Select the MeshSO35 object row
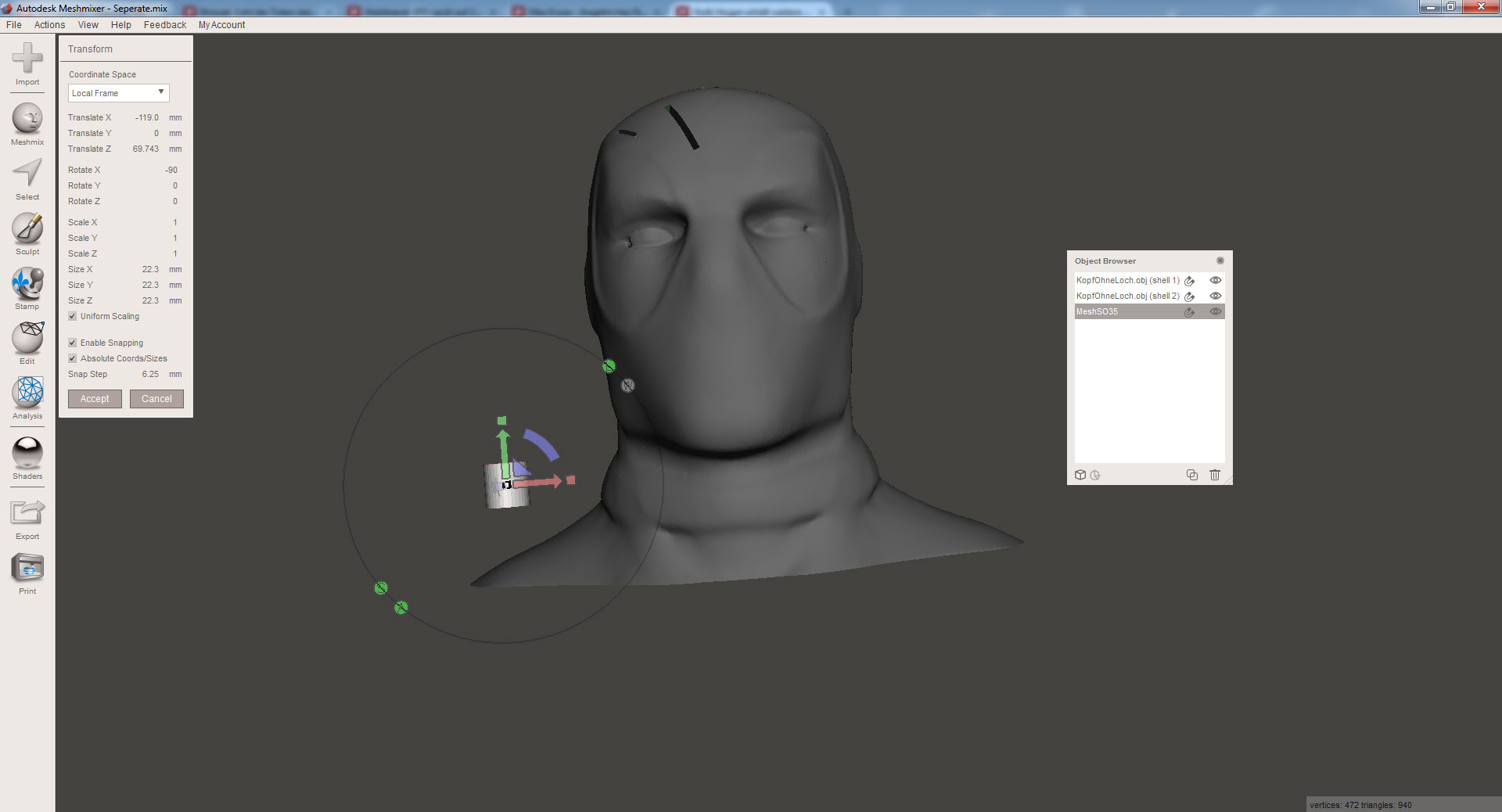The image size is (1502, 812). pyautogui.click(x=1150, y=311)
